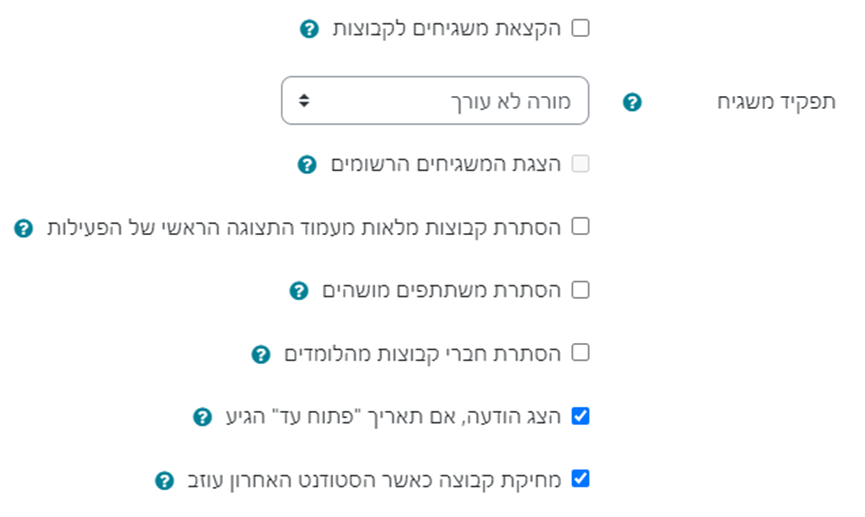
Task: Open the מורה לא עורך dropdown
Action: pyautogui.click(x=435, y=101)
